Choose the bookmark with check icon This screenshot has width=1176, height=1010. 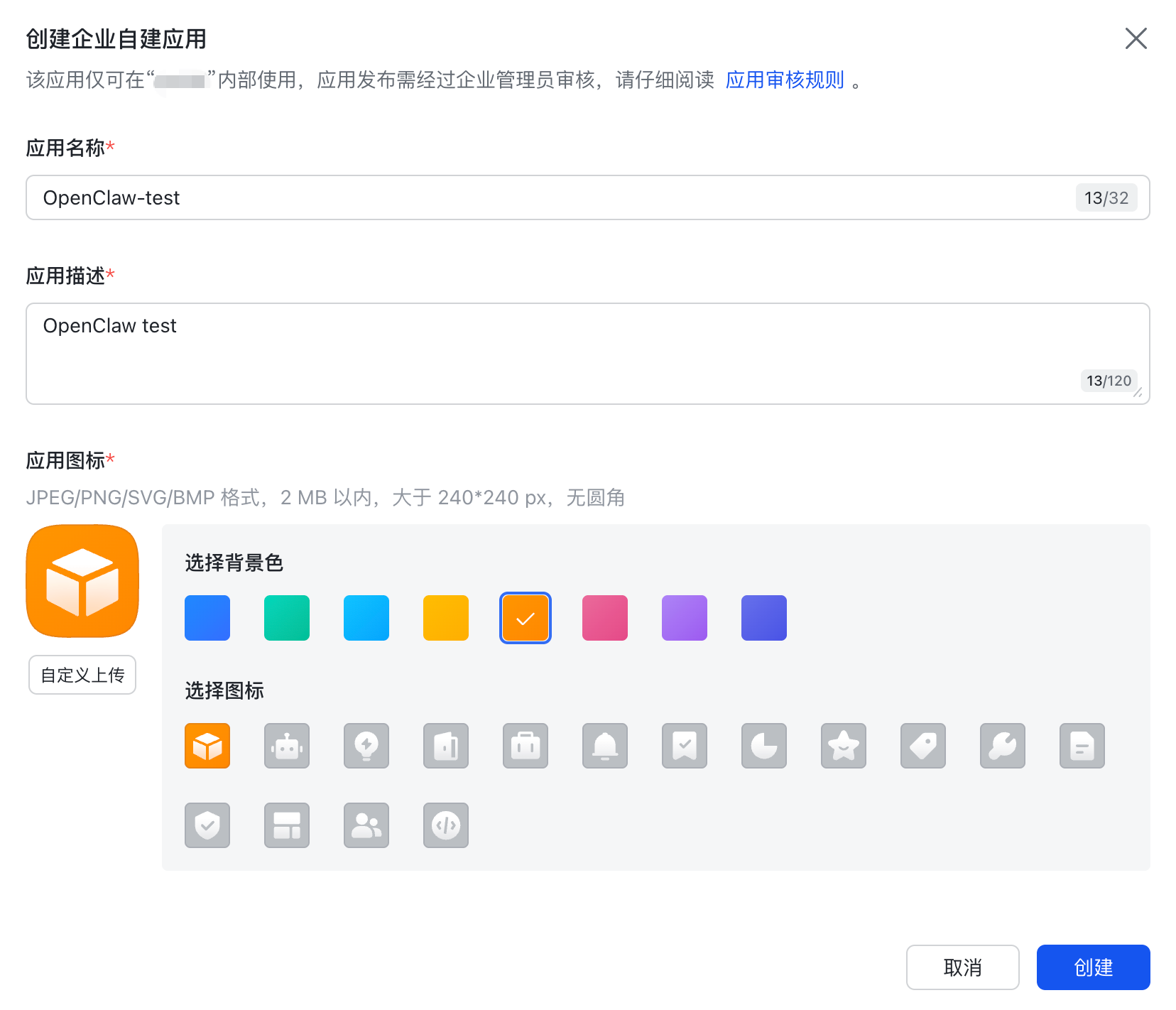click(684, 746)
